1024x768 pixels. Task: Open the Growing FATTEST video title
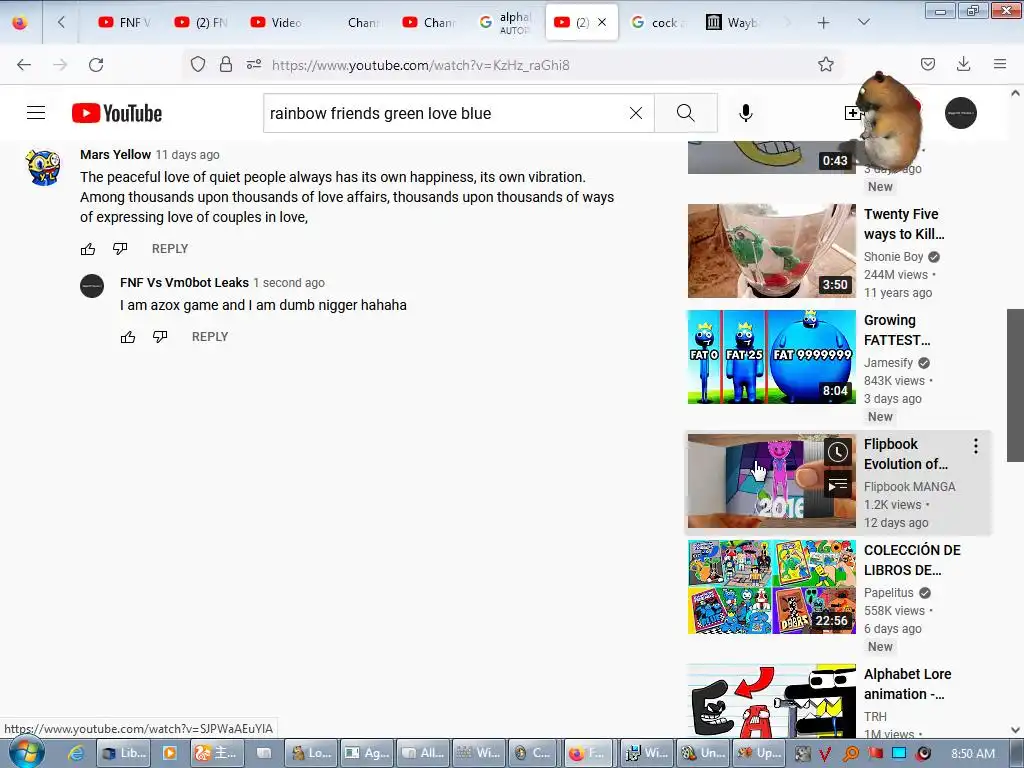(897, 330)
